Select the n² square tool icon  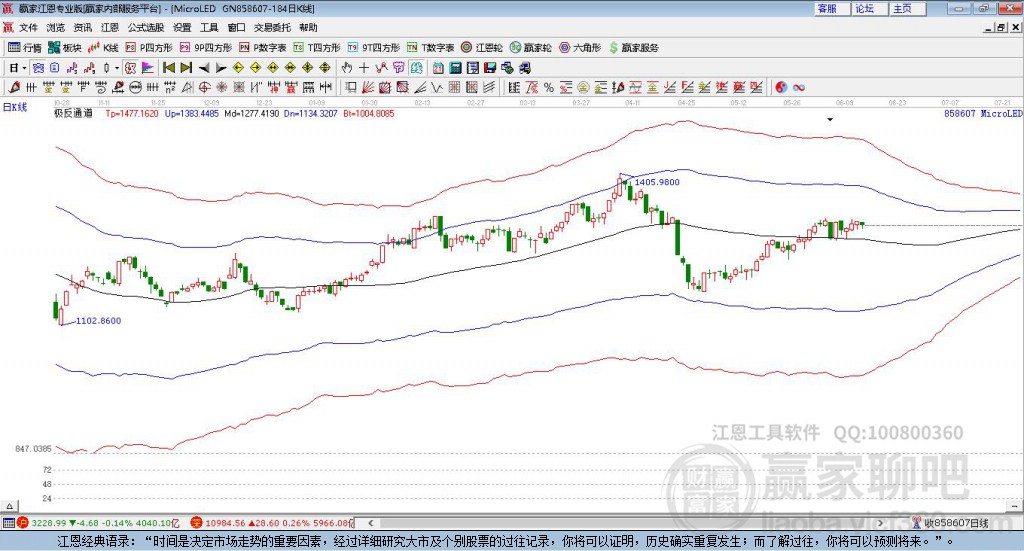click(x=170, y=87)
